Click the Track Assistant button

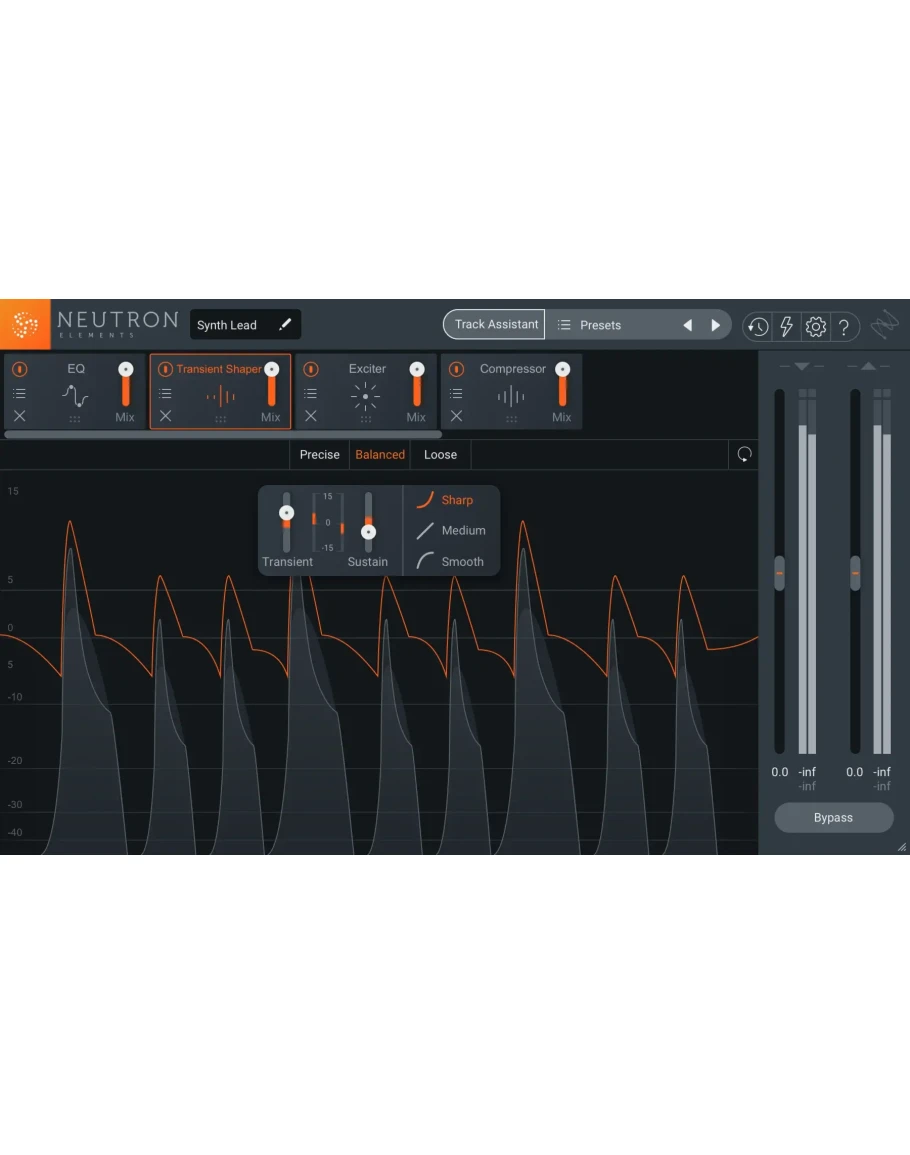click(x=496, y=324)
